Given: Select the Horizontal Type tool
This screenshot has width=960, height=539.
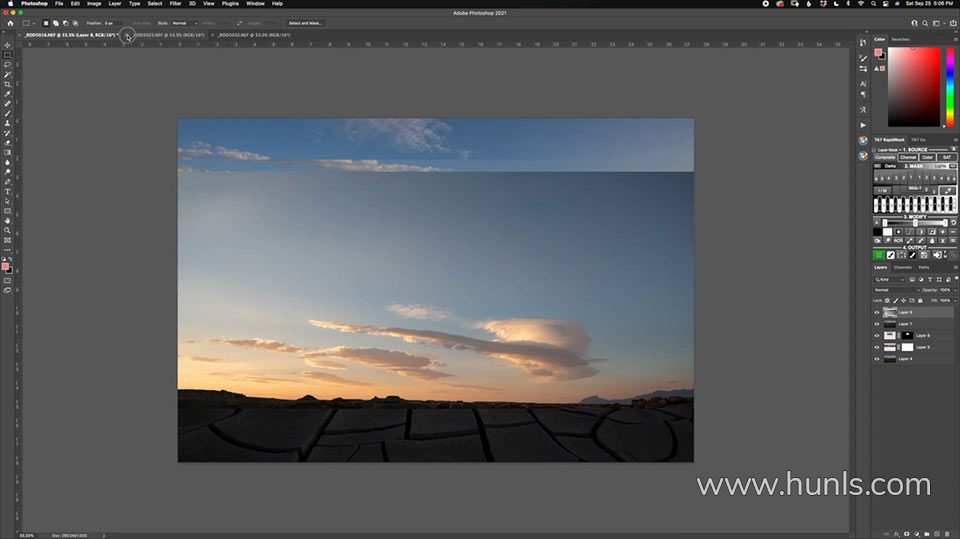Looking at the screenshot, I should tap(7, 191).
